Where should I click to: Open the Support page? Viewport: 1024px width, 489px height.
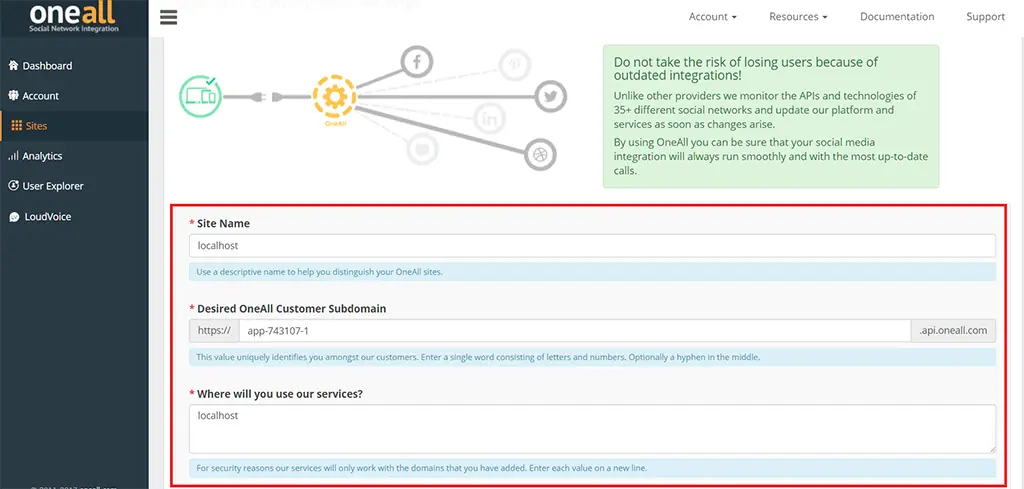tap(985, 16)
